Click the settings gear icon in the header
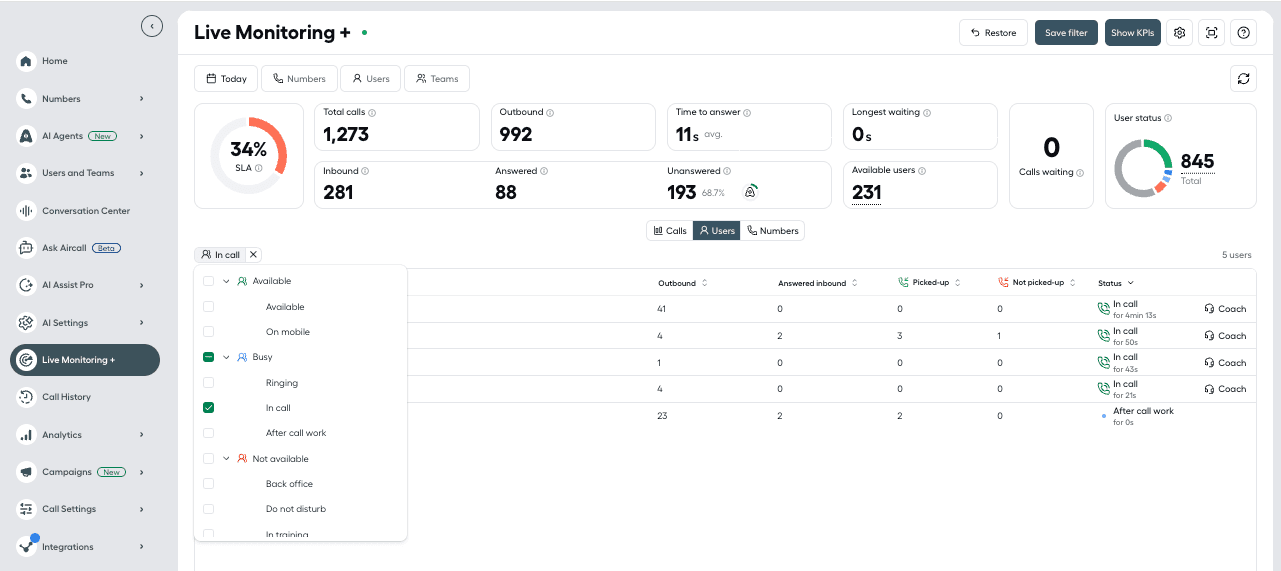The width and height of the screenshot is (1281, 571). 1180,33
